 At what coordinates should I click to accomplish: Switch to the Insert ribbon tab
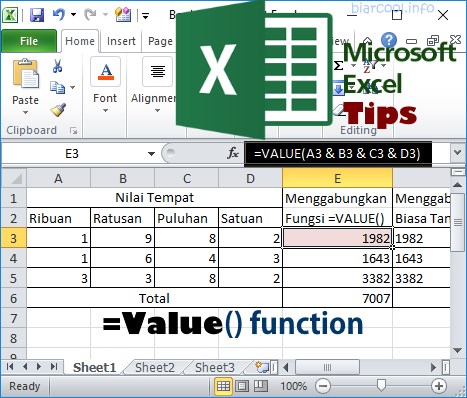tap(121, 41)
